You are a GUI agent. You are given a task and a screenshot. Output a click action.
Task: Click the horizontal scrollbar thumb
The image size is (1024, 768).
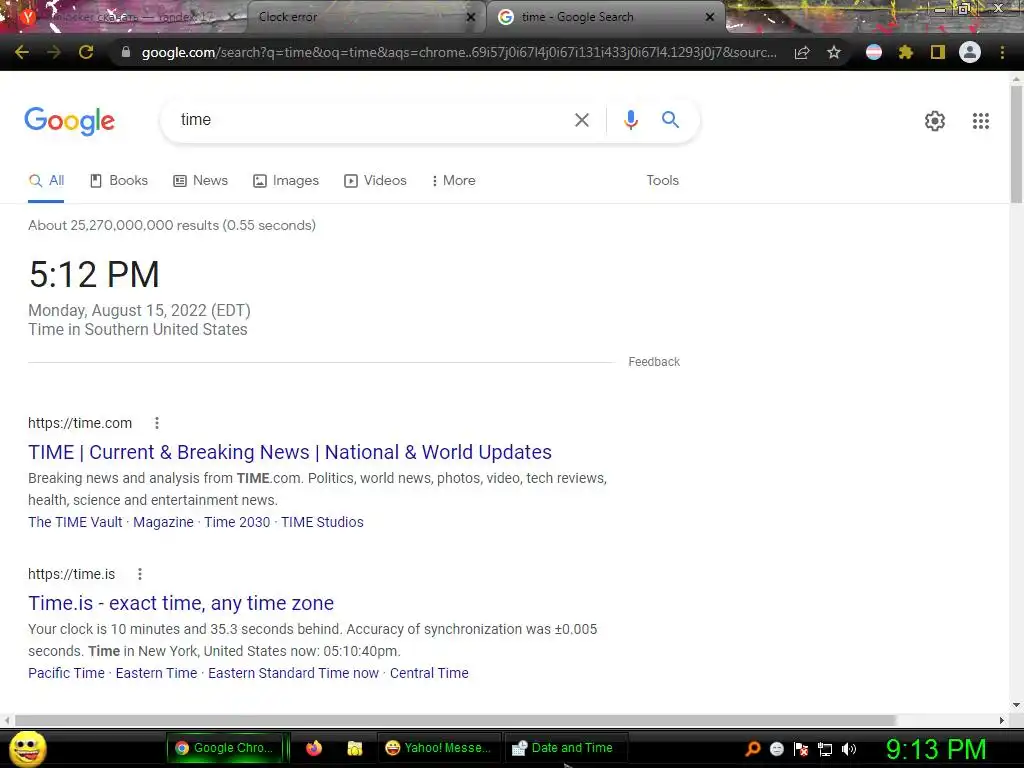(x=455, y=720)
